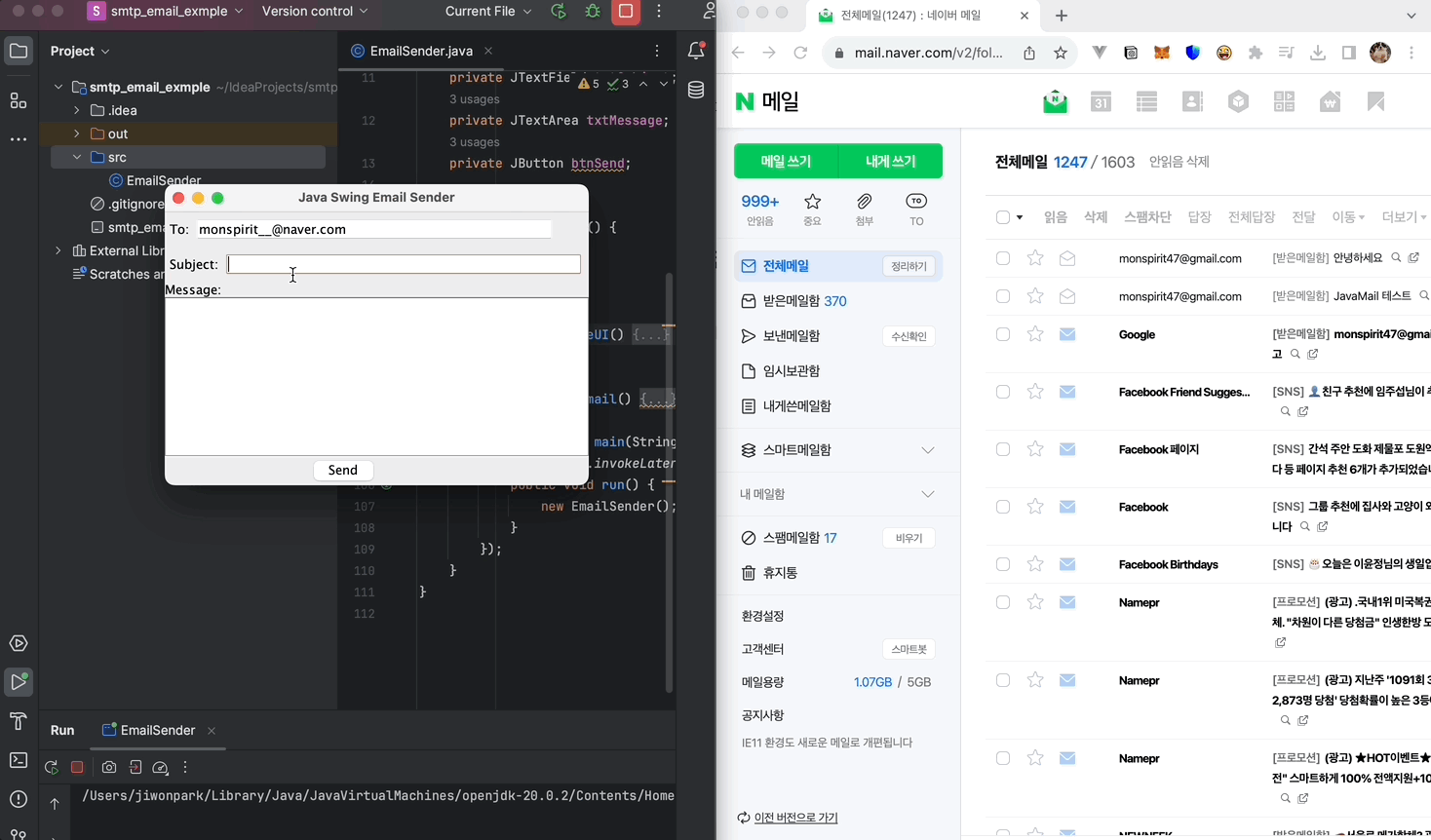Select the Facebook Friend Suggestions mail checkbox
The width and height of the screenshot is (1431, 840).
pyautogui.click(x=1003, y=392)
